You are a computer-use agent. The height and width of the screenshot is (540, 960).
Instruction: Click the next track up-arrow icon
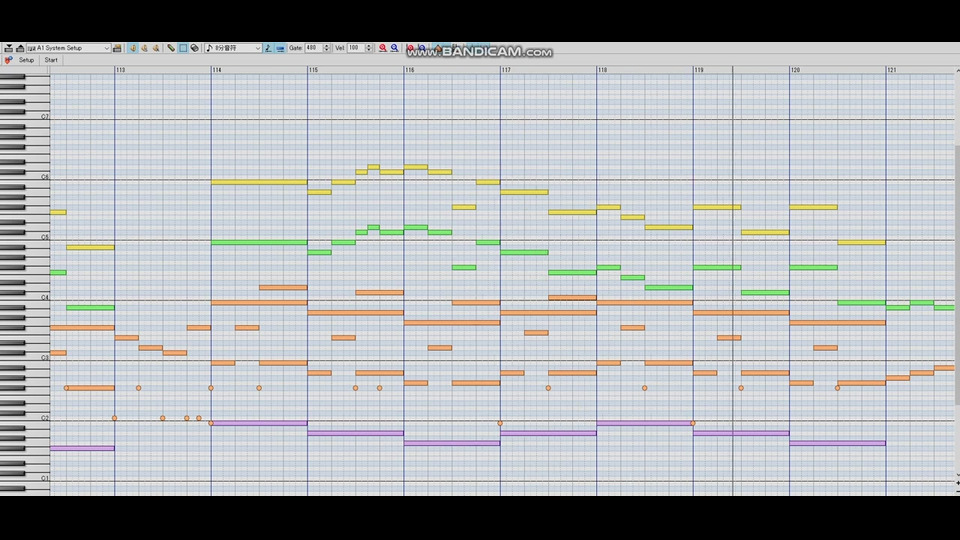coord(20,48)
